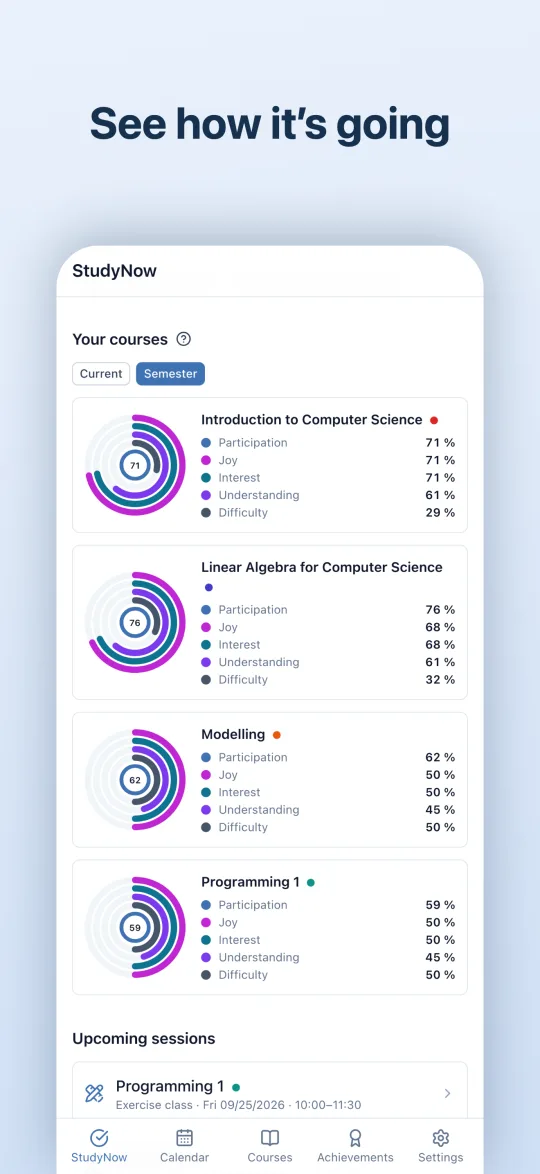Switch the course view to Current
The image size is (540, 1174).
(101, 374)
